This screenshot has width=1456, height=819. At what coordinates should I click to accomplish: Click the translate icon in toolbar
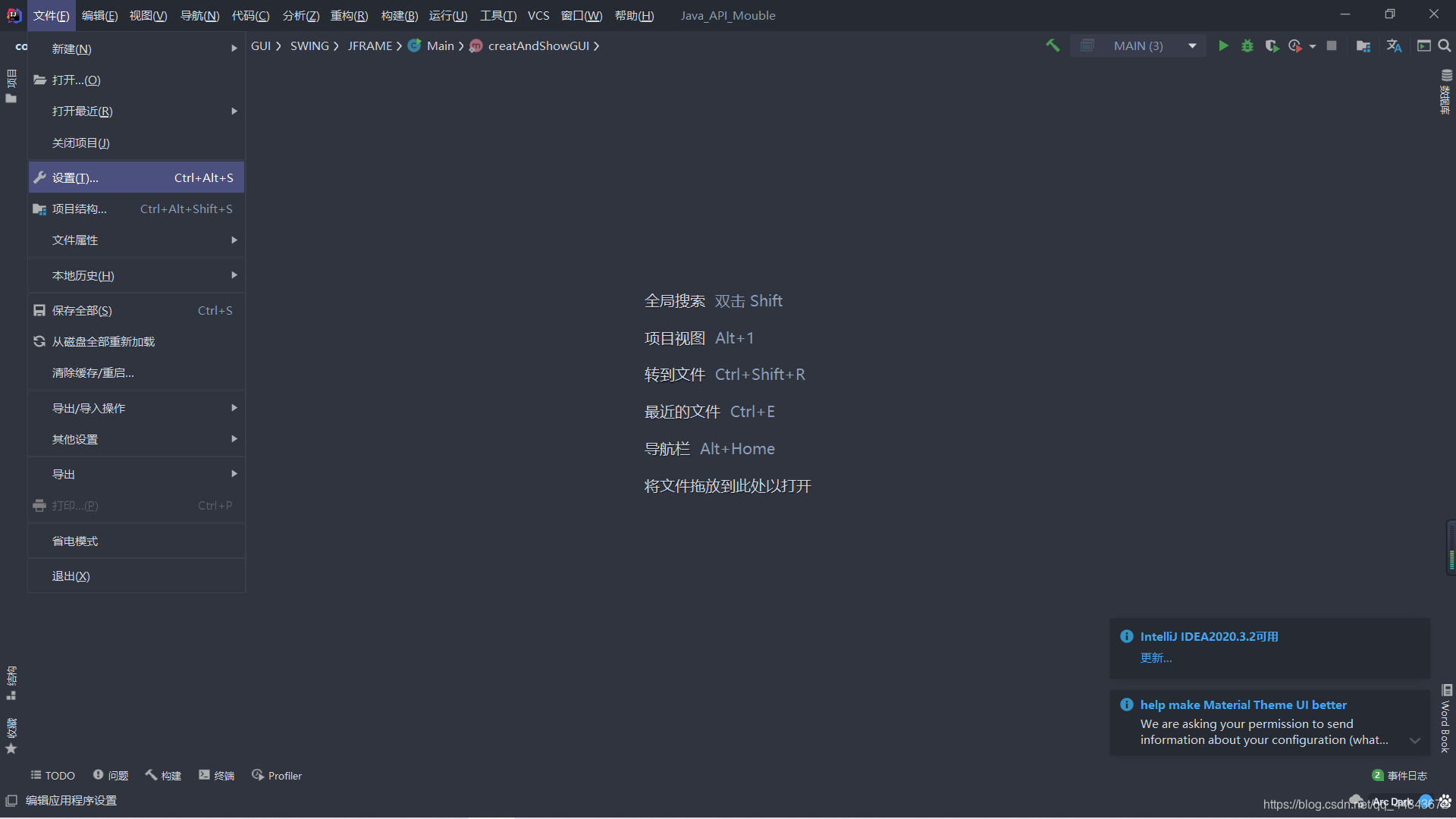pos(1394,45)
